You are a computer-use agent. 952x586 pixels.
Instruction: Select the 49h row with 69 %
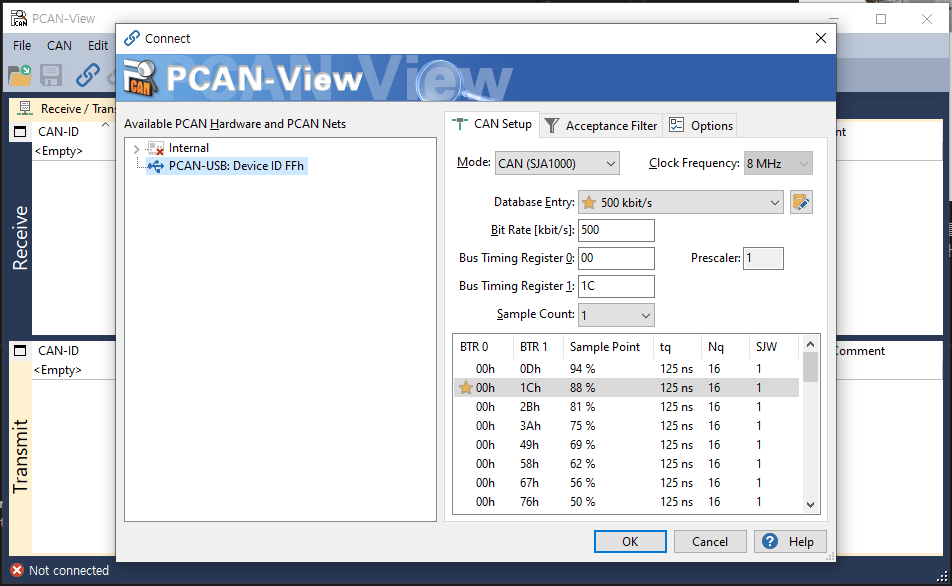(x=627, y=445)
